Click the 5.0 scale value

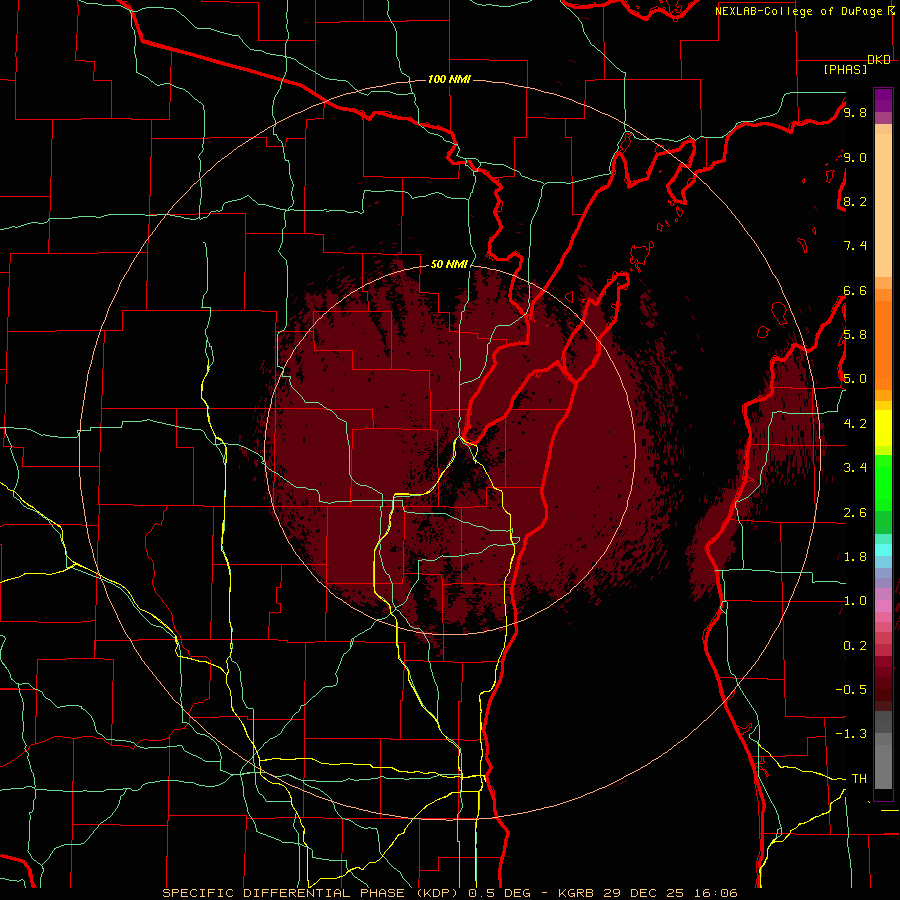click(x=855, y=379)
